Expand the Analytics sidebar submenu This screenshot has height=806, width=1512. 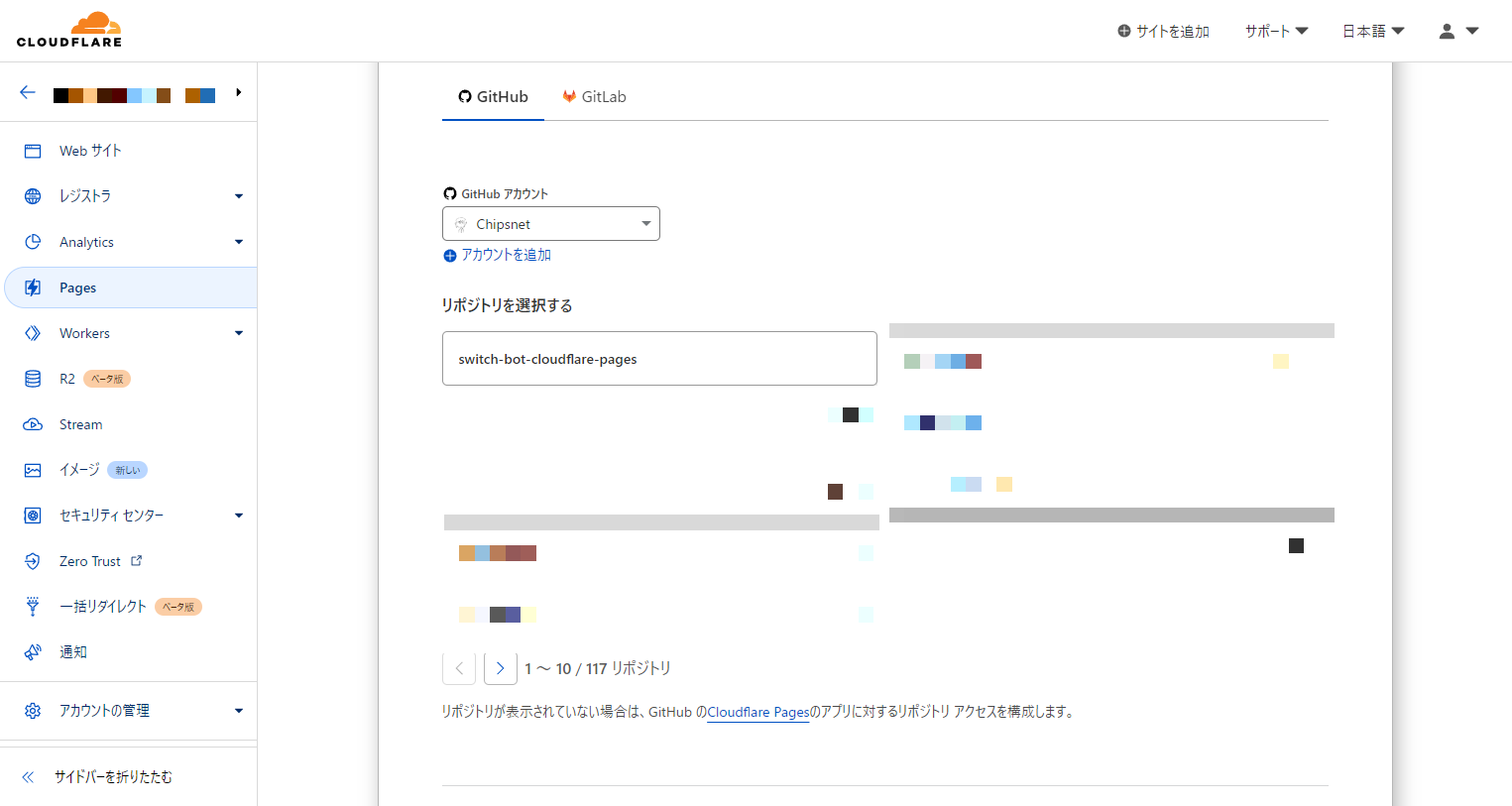tap(238, 241)
